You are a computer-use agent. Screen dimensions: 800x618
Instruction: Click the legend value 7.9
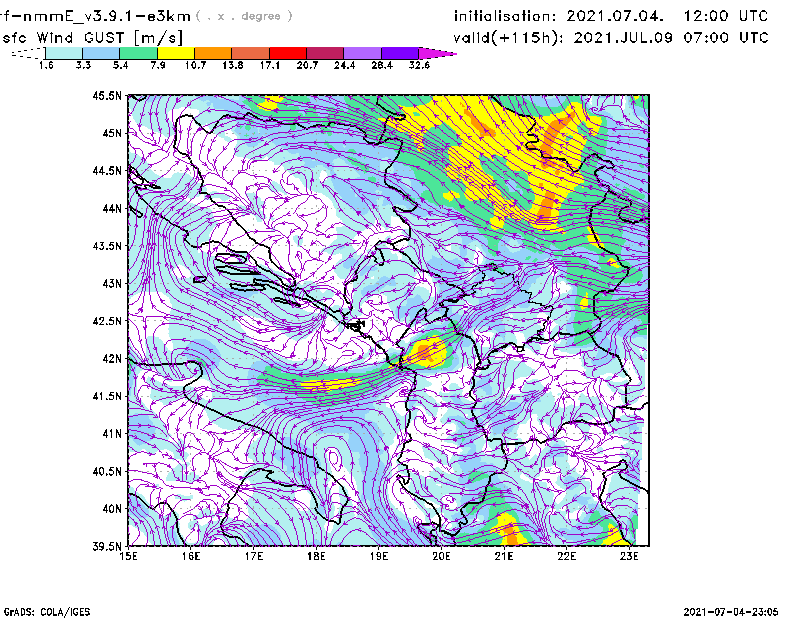pos(158,65)
